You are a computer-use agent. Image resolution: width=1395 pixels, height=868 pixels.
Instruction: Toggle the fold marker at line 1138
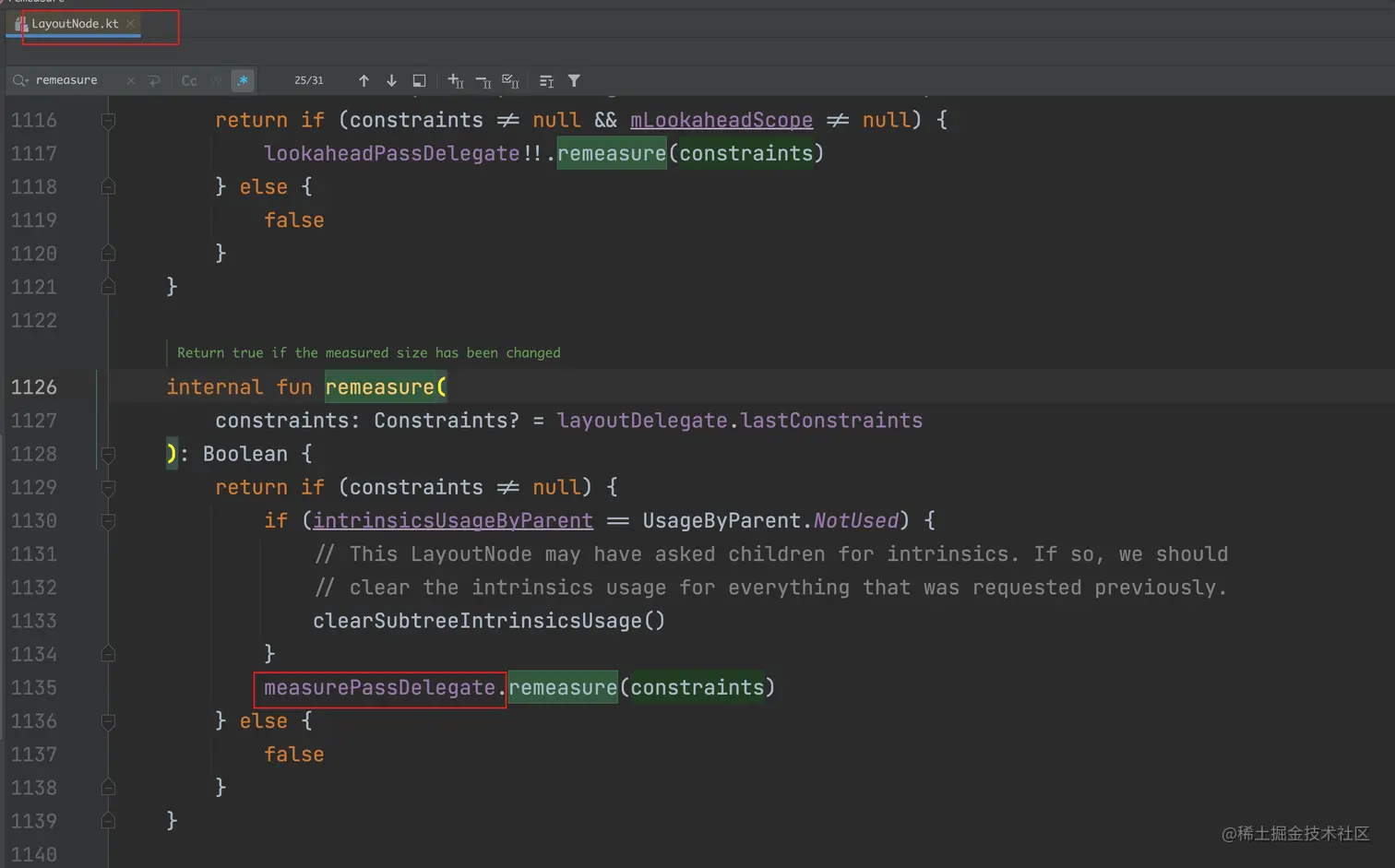pos(108,788)
